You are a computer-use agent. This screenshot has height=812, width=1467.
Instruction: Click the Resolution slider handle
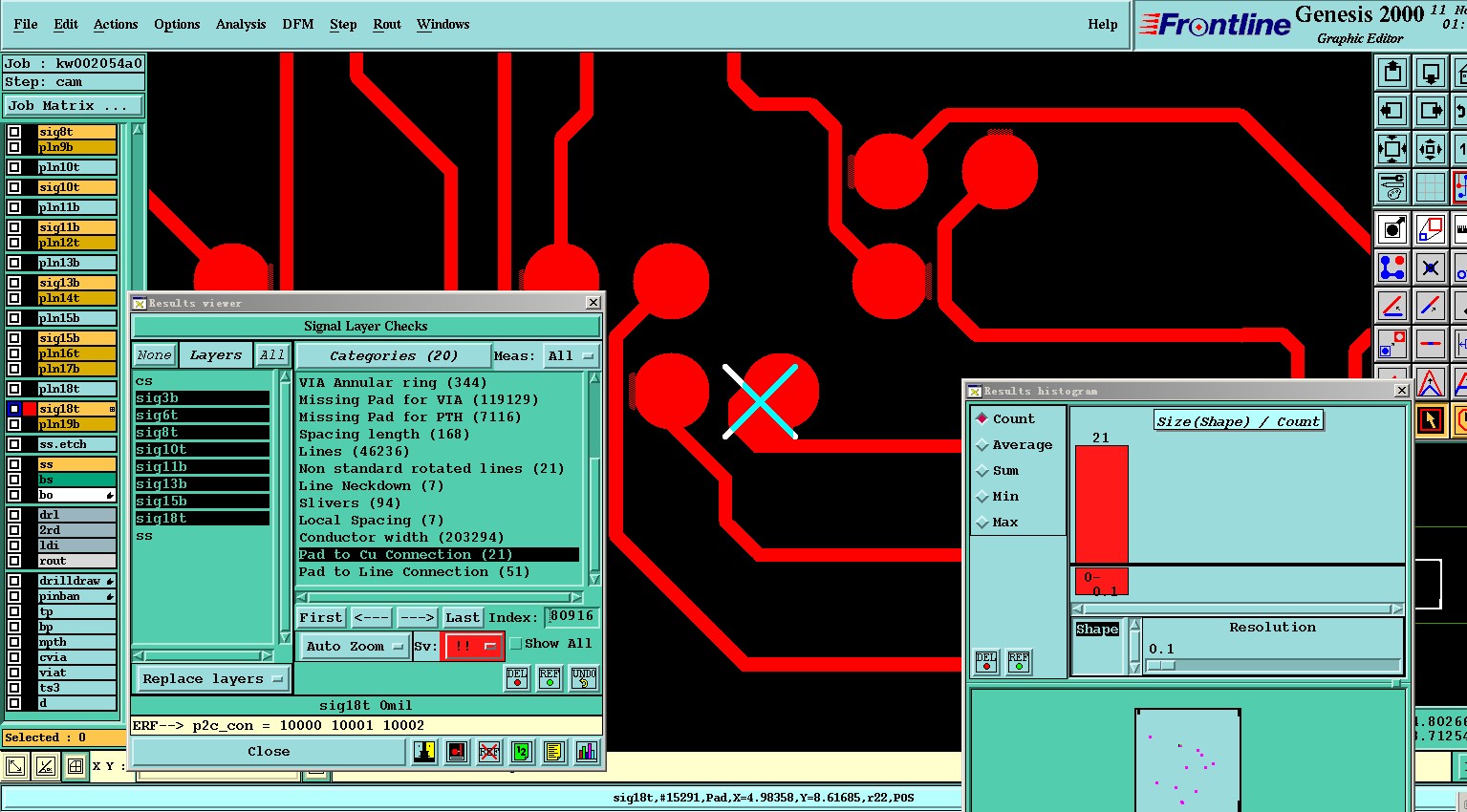click(x=1161, y=666)
